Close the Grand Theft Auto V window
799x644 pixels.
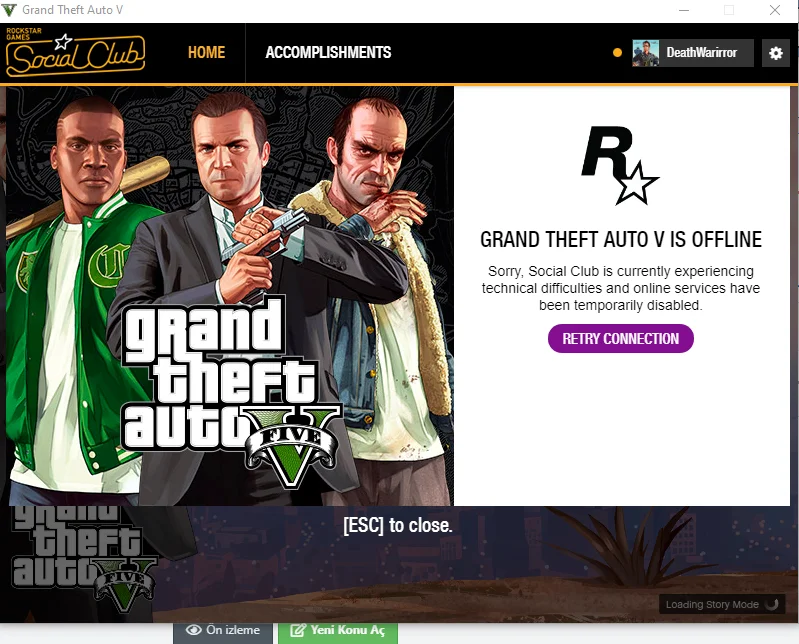tap(775, 10)
